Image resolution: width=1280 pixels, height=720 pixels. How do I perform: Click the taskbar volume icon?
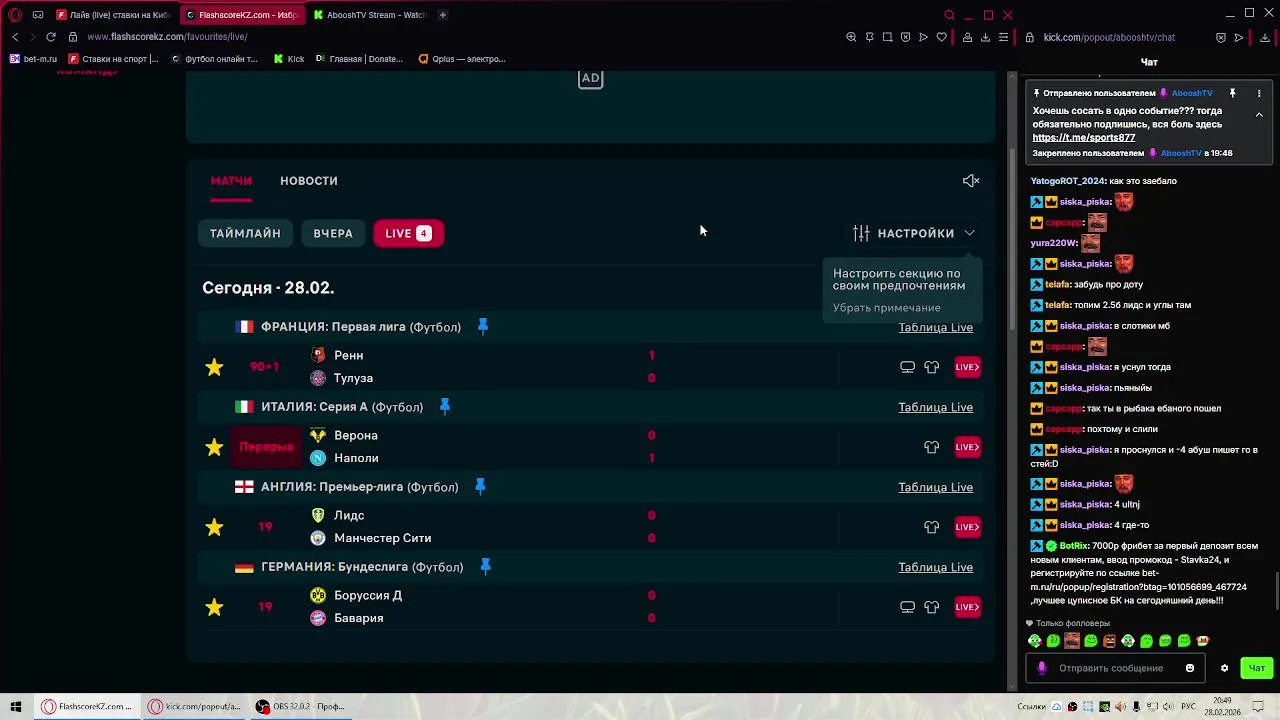[x=1169, y=707]
